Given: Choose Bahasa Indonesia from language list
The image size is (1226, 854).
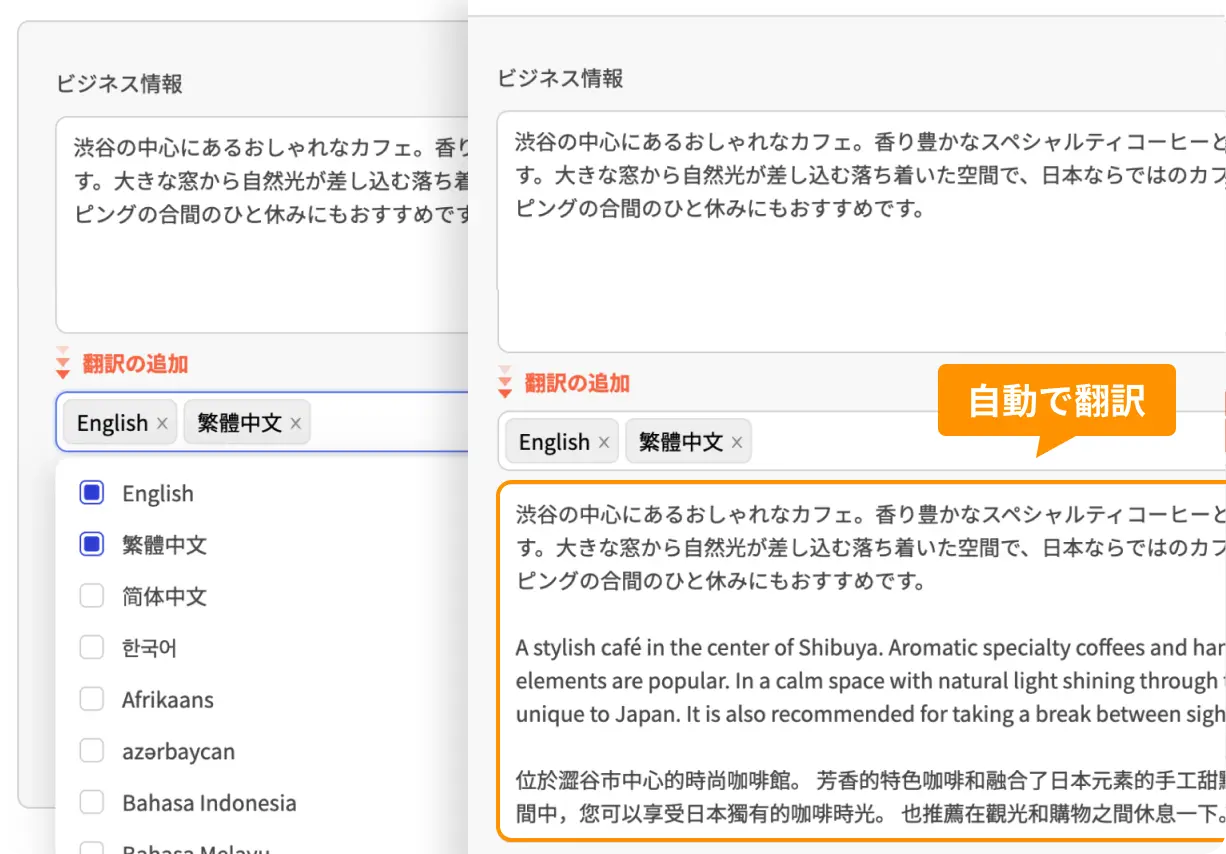Looking at the screenshot, I should tap(209, 803).
